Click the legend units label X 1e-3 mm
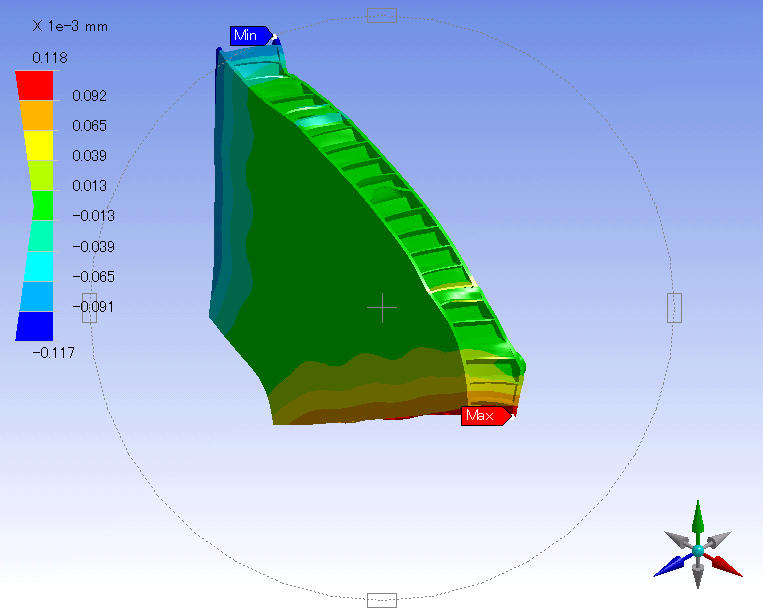 tap(70, 26)
